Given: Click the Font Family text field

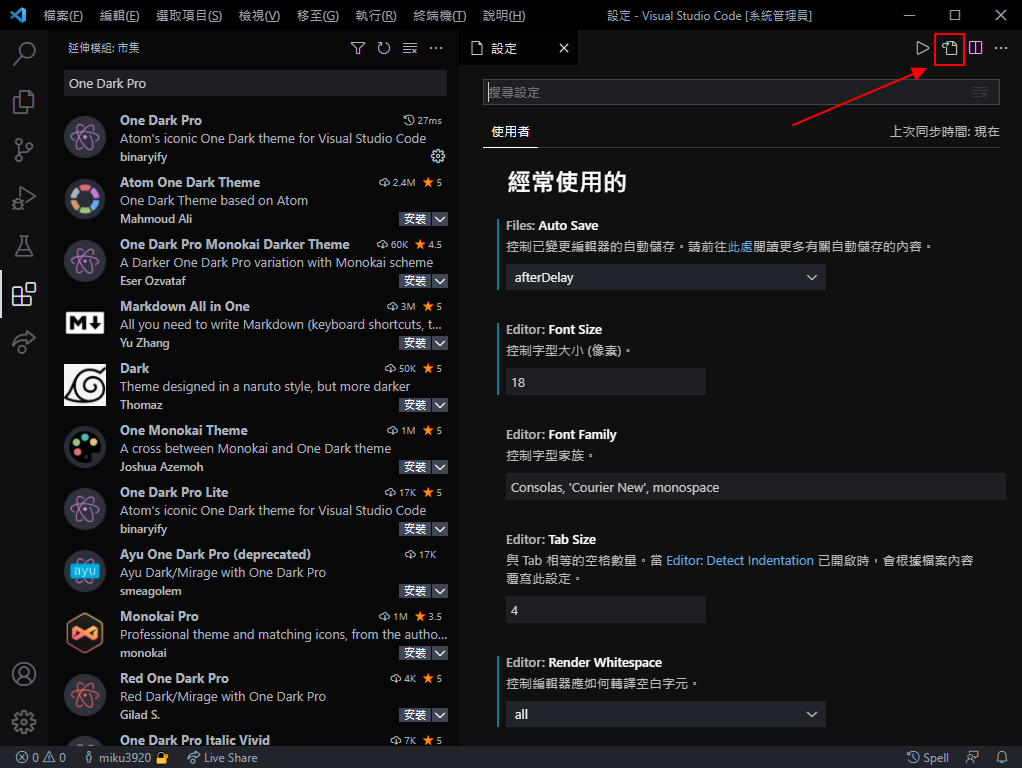Looking at the screenshot, I should (755, 487).
